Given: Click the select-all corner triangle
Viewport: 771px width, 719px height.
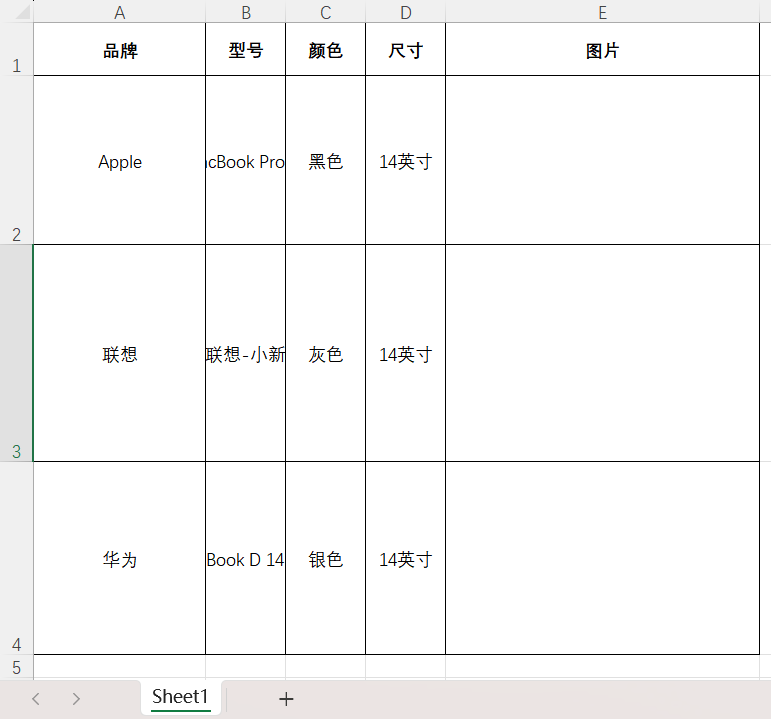Looking at the screenshot, I should [x=23, y=12].
